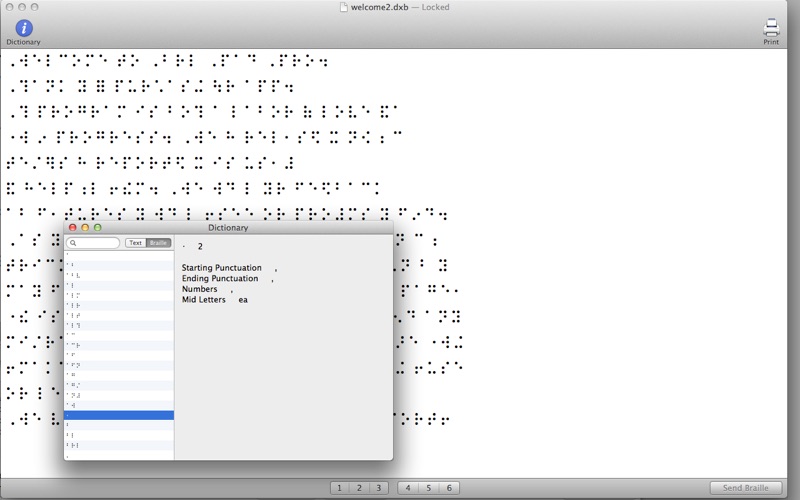Toggle braille dot 4 button
This screenshot has height=500, width=800.
pos(408,488)
